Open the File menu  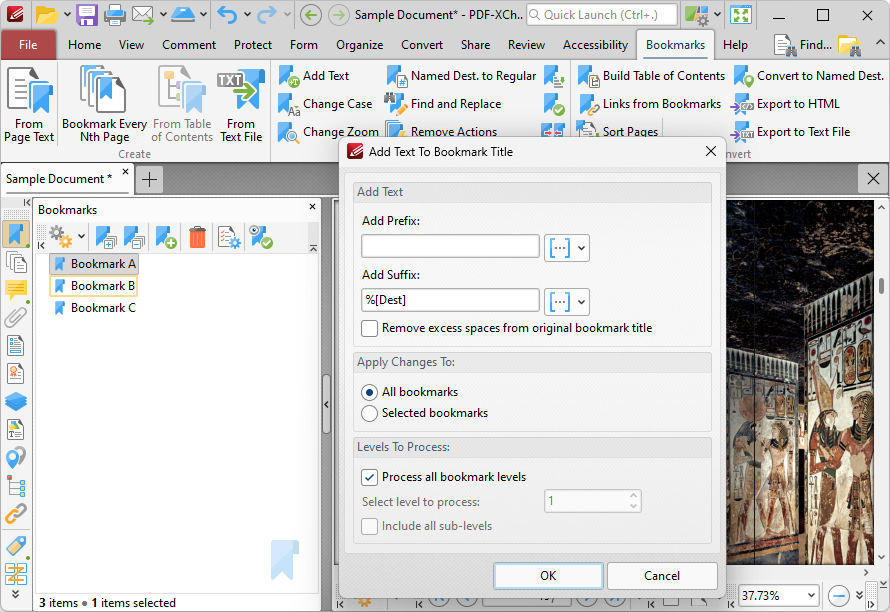point(28,45)
